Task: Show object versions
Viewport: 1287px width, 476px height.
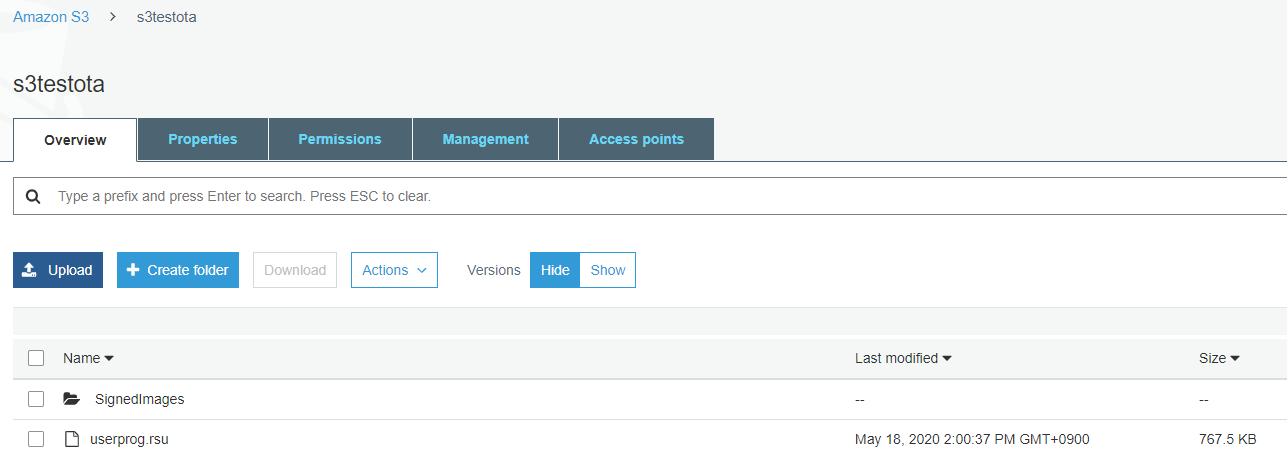Action: [x=608, y=270]
